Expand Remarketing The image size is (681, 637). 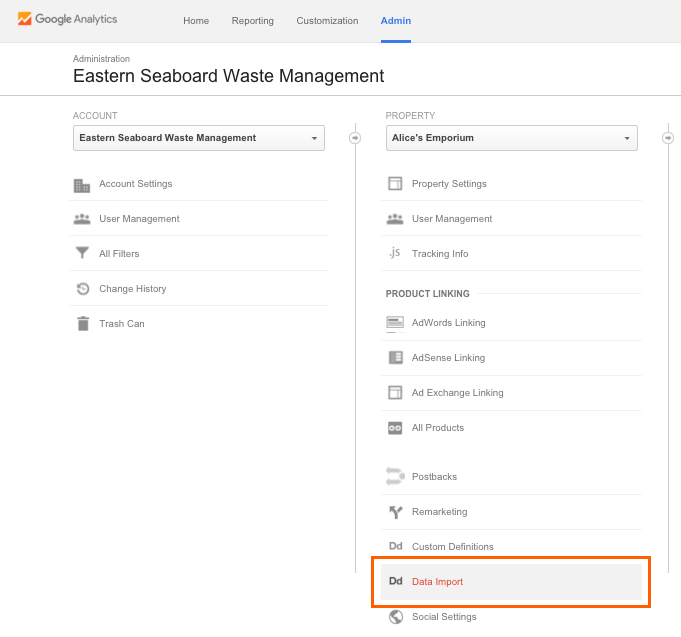point(440,512)
